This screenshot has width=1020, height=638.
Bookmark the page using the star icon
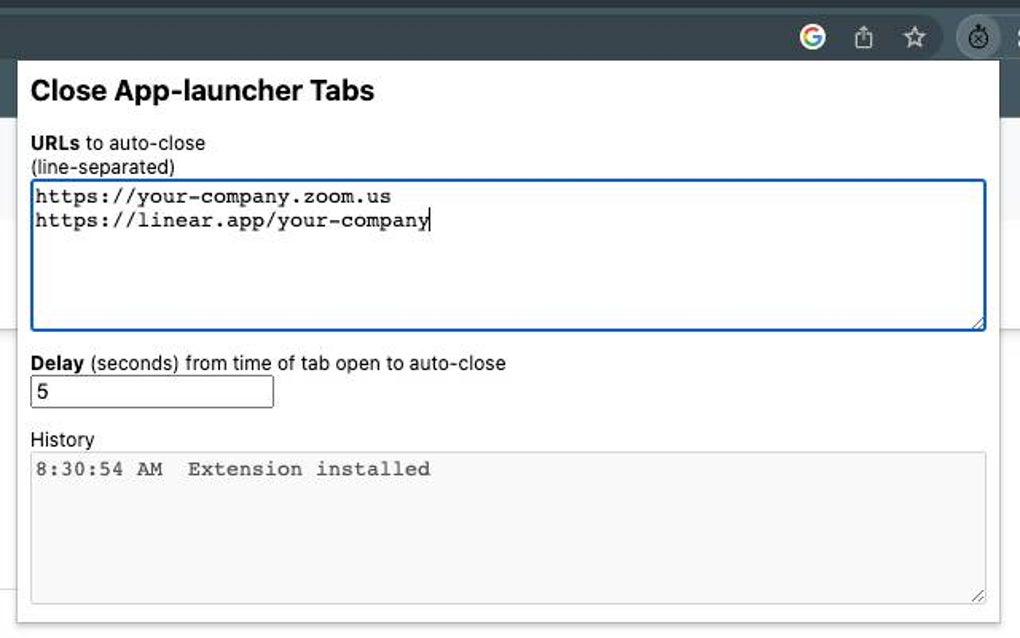(914, 38)
